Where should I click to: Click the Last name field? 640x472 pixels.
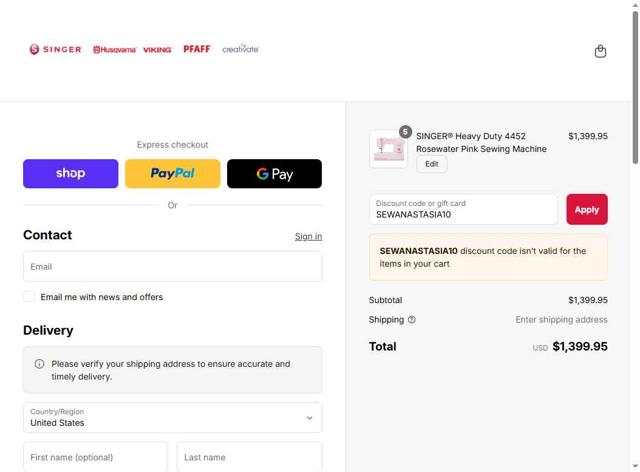tap(249, 457)
